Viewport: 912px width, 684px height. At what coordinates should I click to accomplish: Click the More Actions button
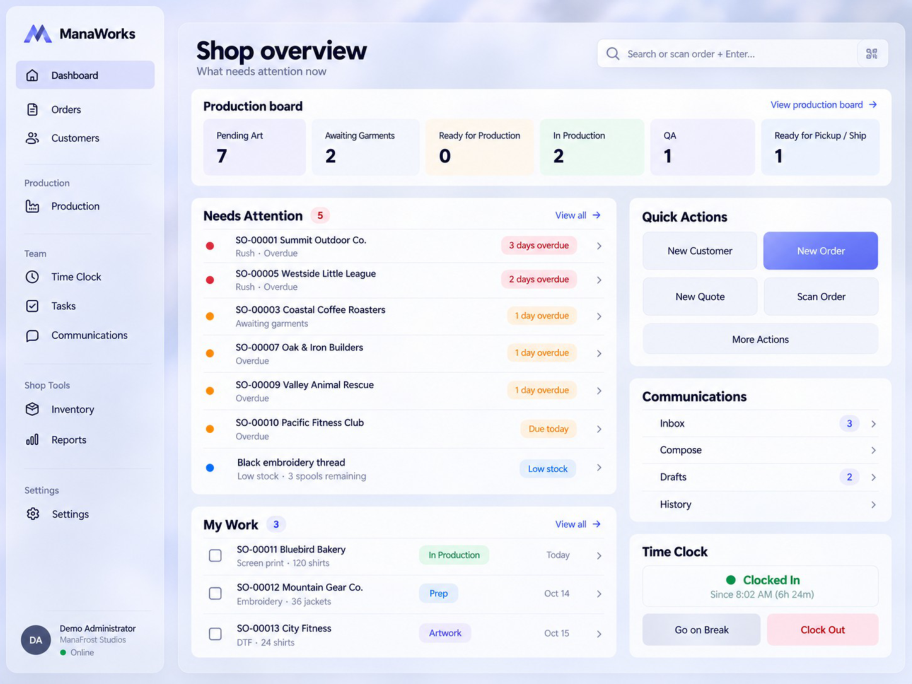760,339
